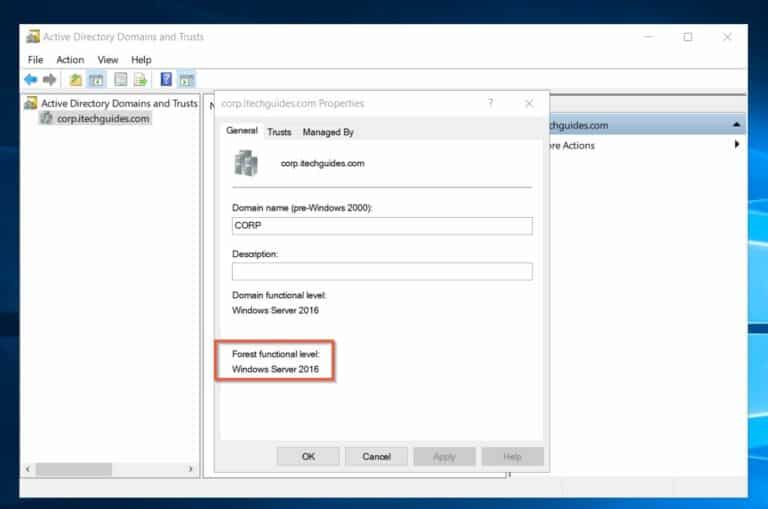Click the blue Back arrow in toolbar
The height and width of the screenshot is (509, 768).
[x=31, y=79]
